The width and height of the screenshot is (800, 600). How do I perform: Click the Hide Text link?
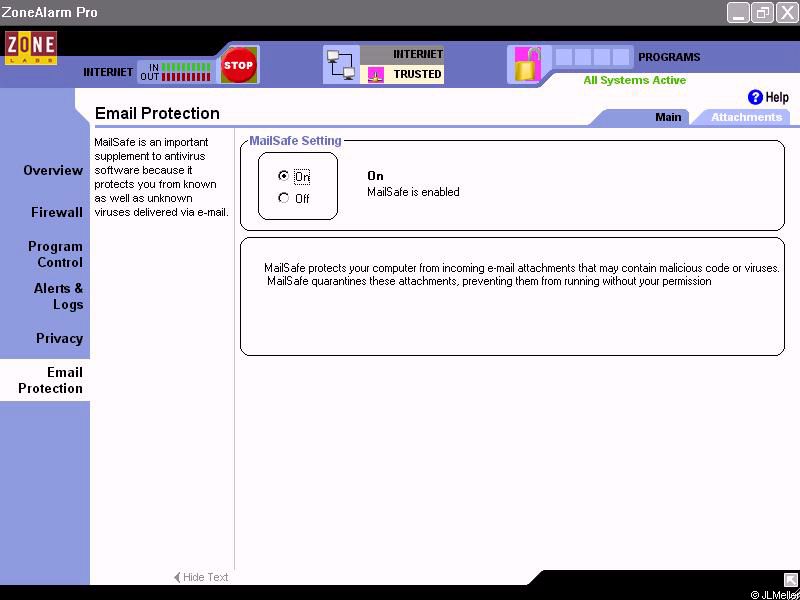coord(201,577)
